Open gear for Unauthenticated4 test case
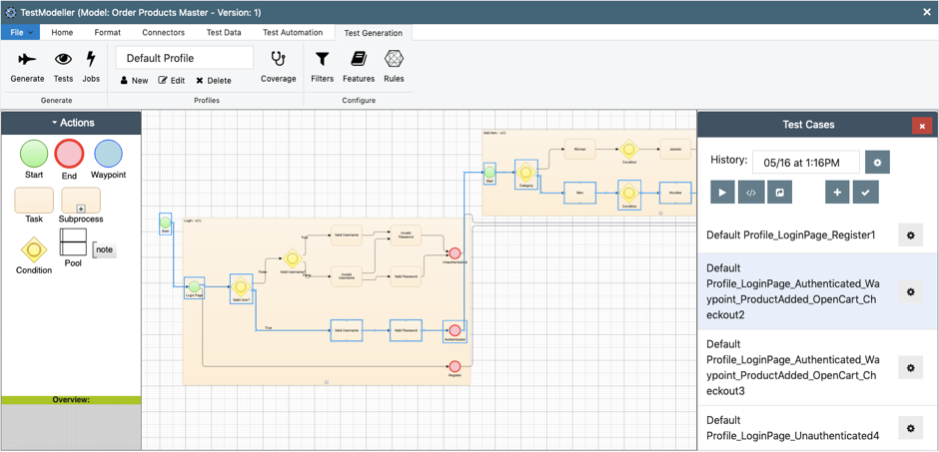This screenshot has width=939, height=452. tap(910, 428)
